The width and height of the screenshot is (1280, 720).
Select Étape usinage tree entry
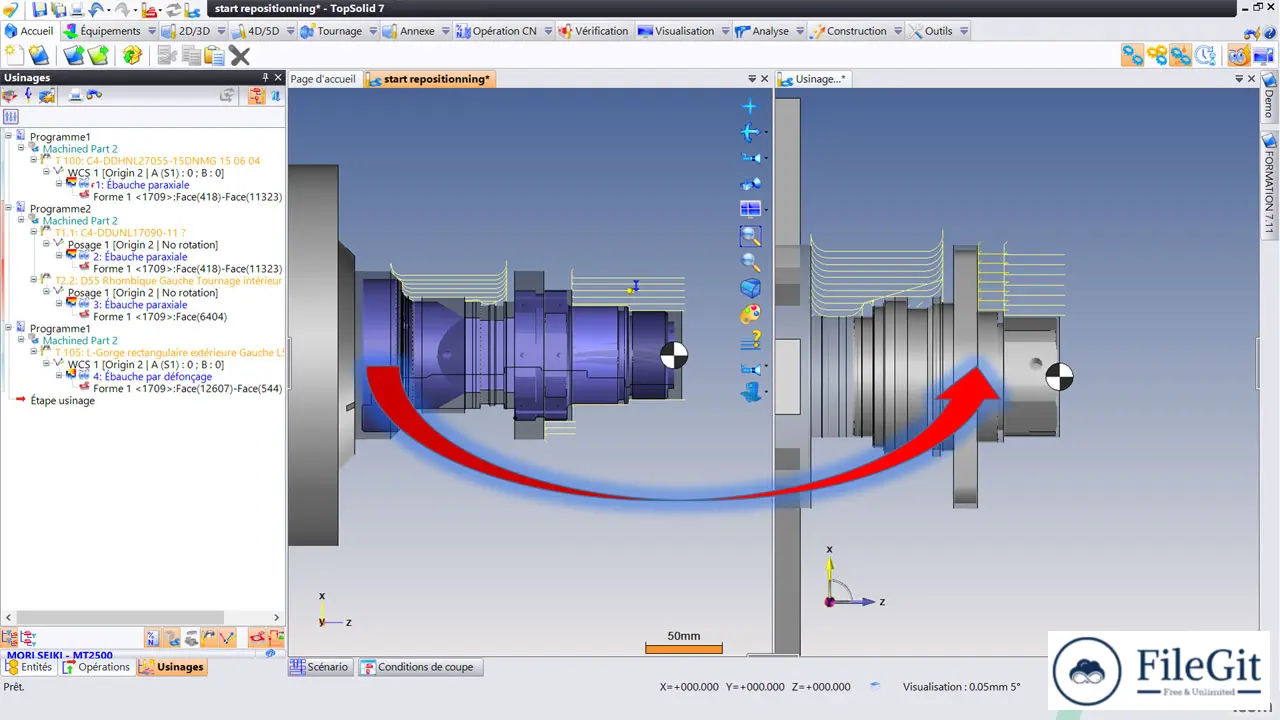click(63, 401)
